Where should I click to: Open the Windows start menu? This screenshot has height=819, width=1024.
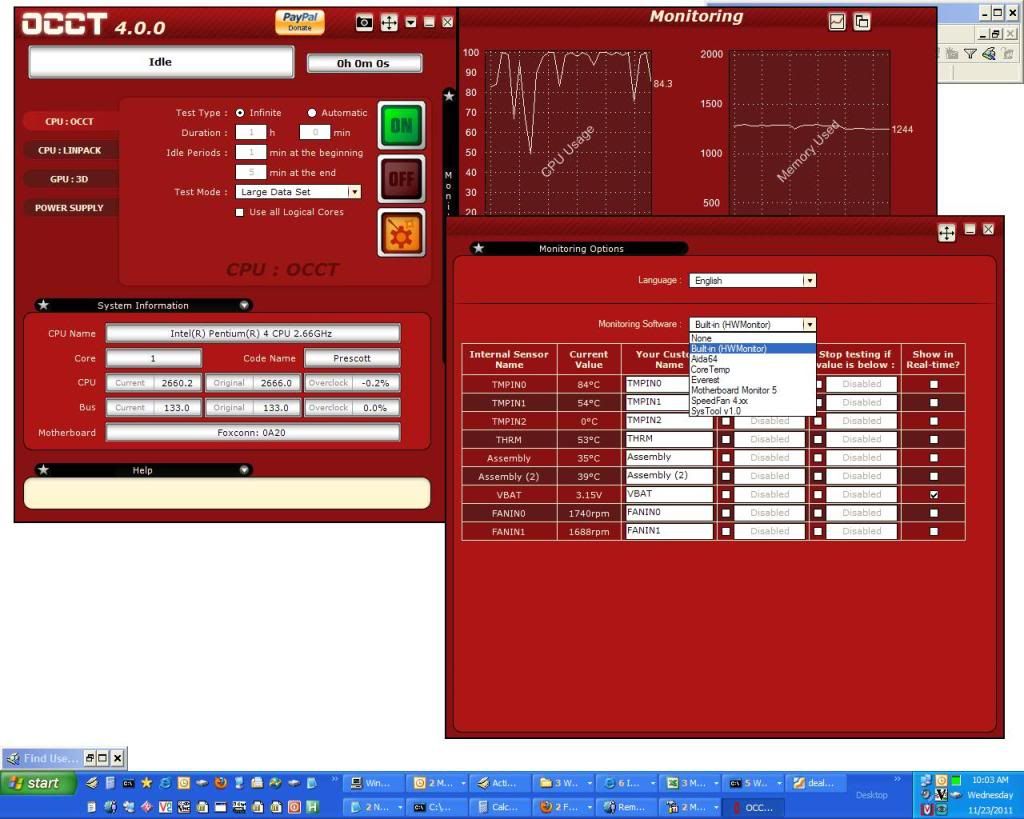coord(38,782)
